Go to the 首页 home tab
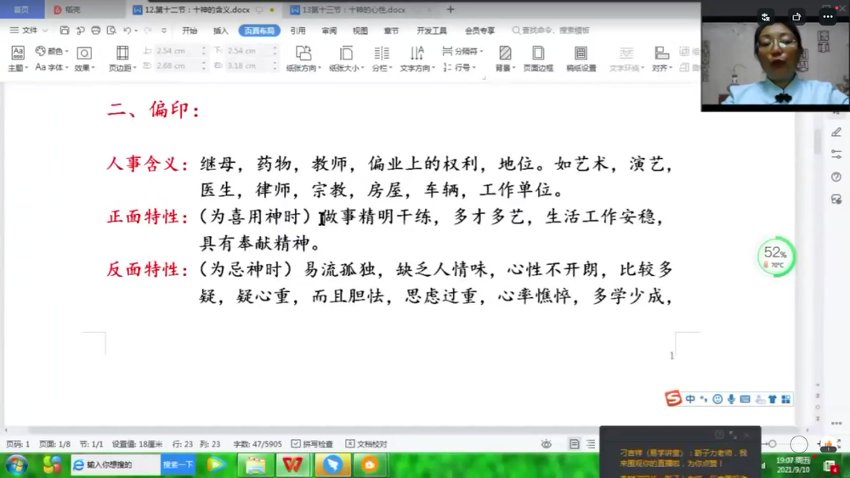 (22, 10)
